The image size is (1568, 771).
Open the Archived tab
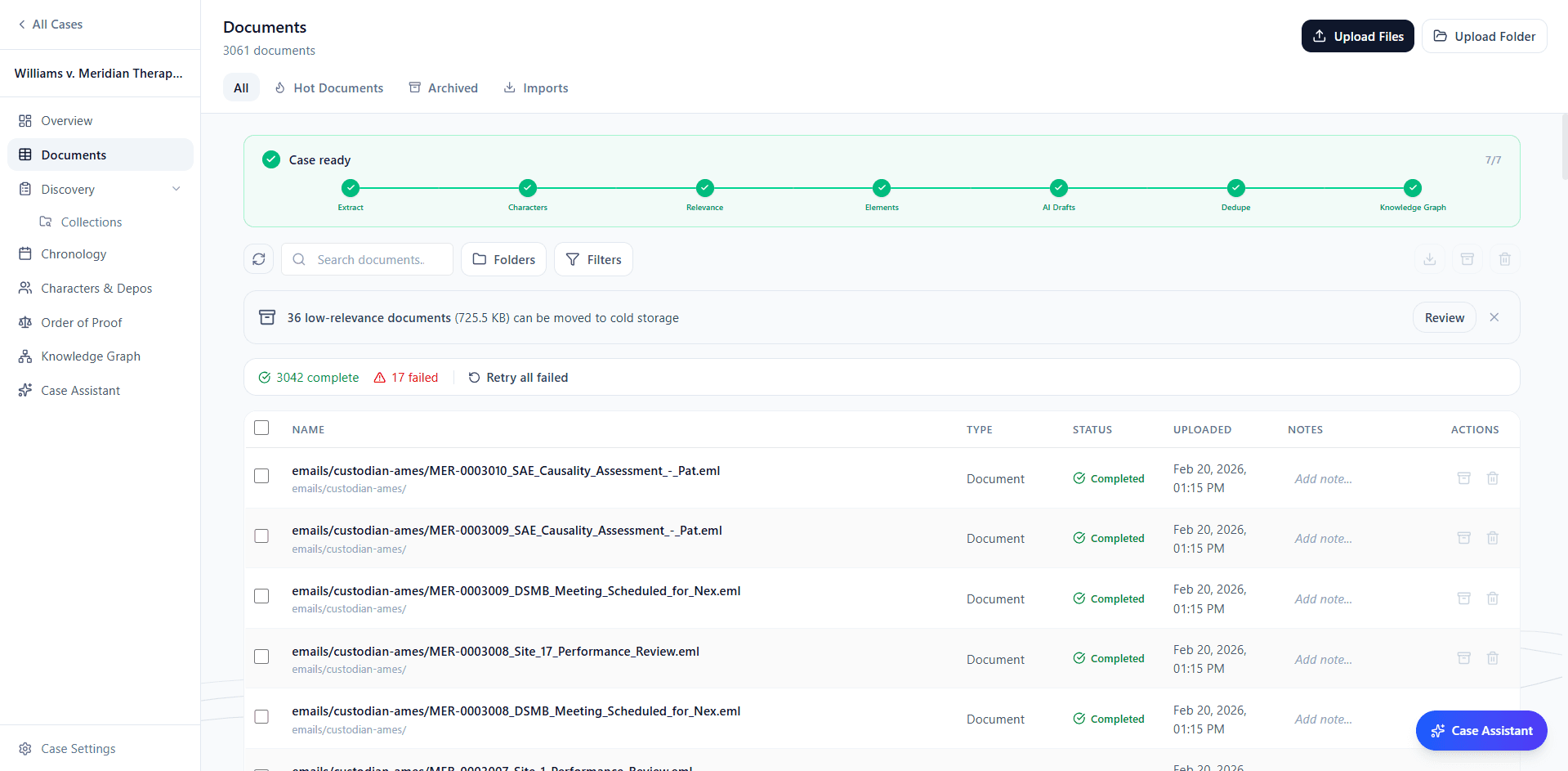tap(444, 87)
